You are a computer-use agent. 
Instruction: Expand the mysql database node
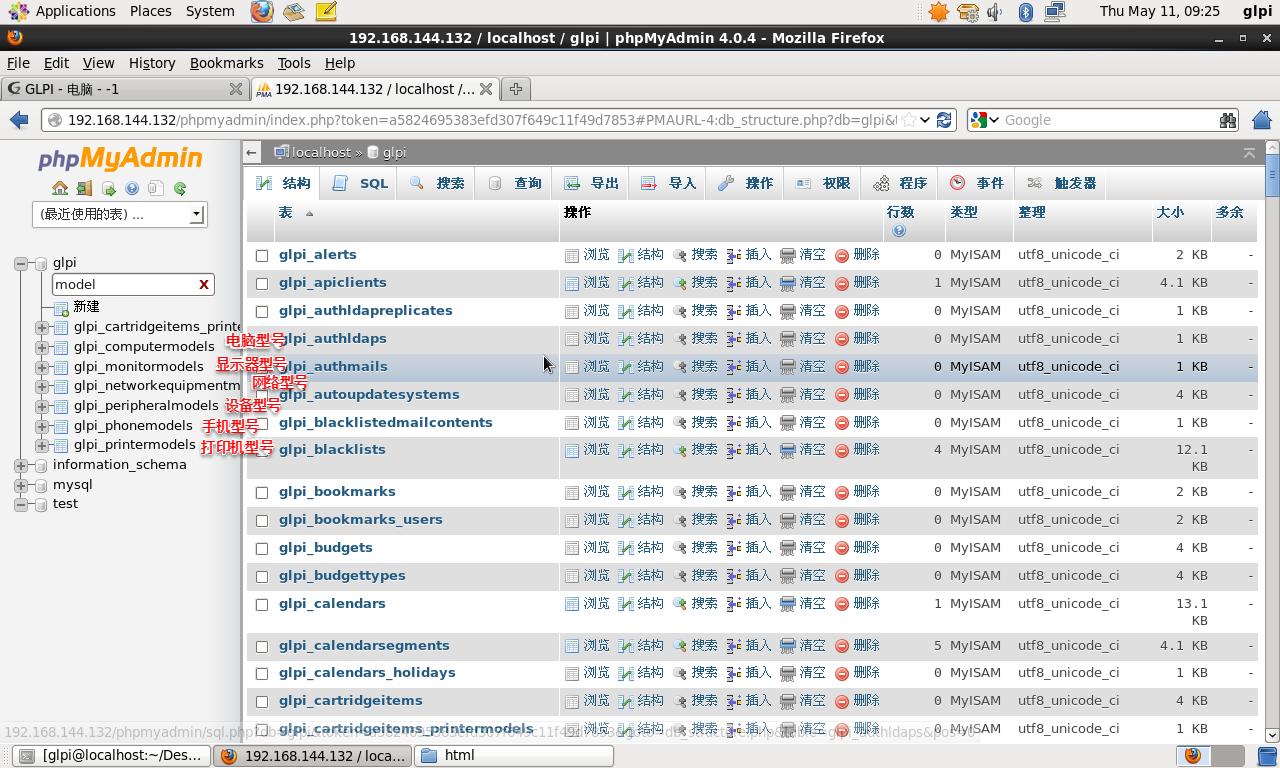pos(20,485)
